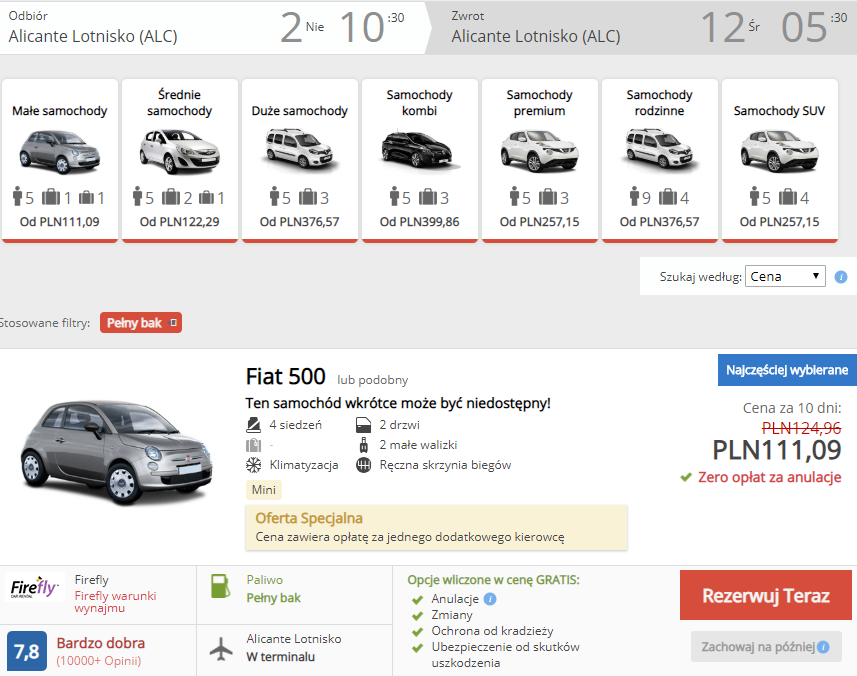Screen dimensions: 857x676
Task: Click the info icon beside the sort dropdown
Action: coord(841,277)
